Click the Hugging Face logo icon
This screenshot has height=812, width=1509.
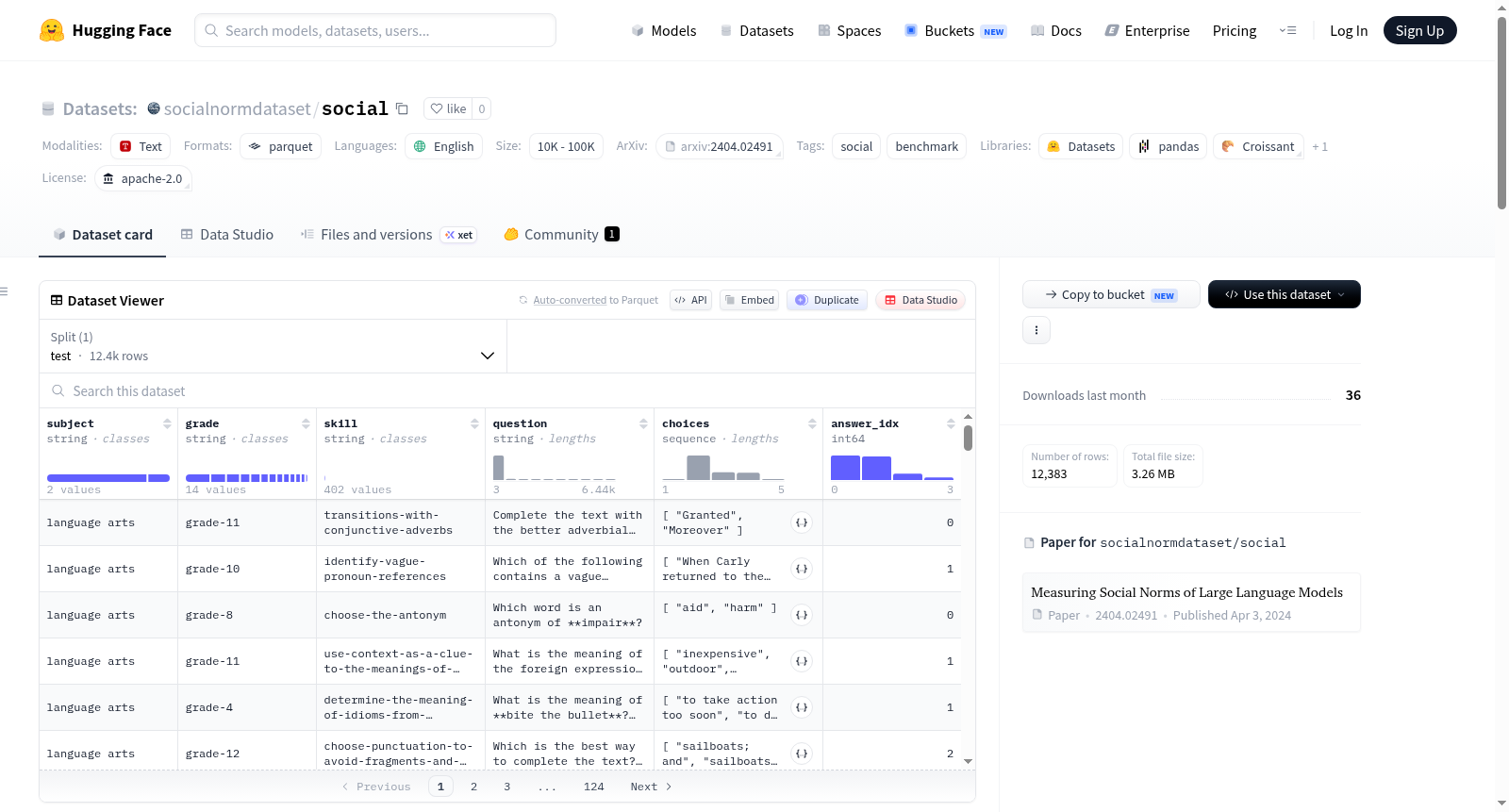[52, 30]
